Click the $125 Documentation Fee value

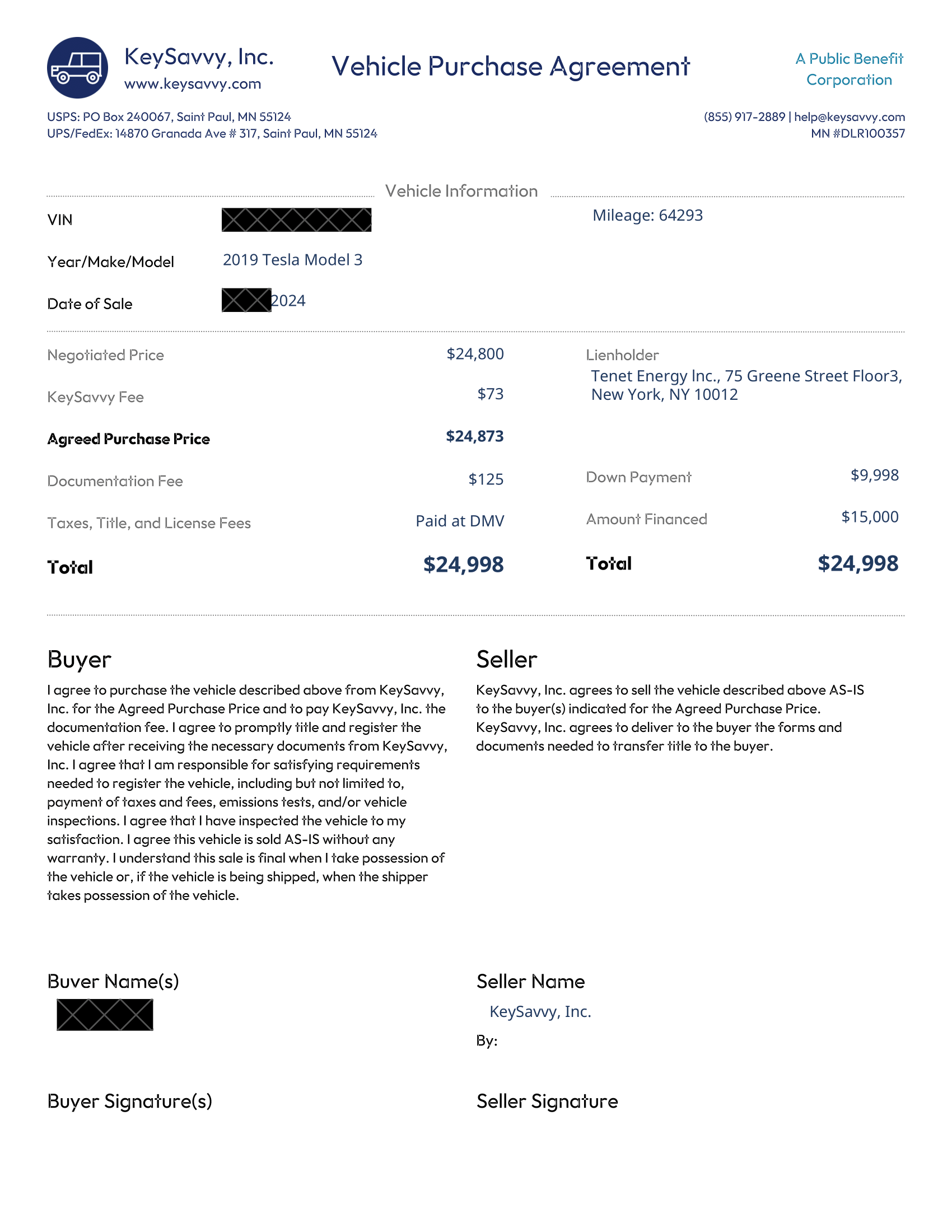click(486, 479)
